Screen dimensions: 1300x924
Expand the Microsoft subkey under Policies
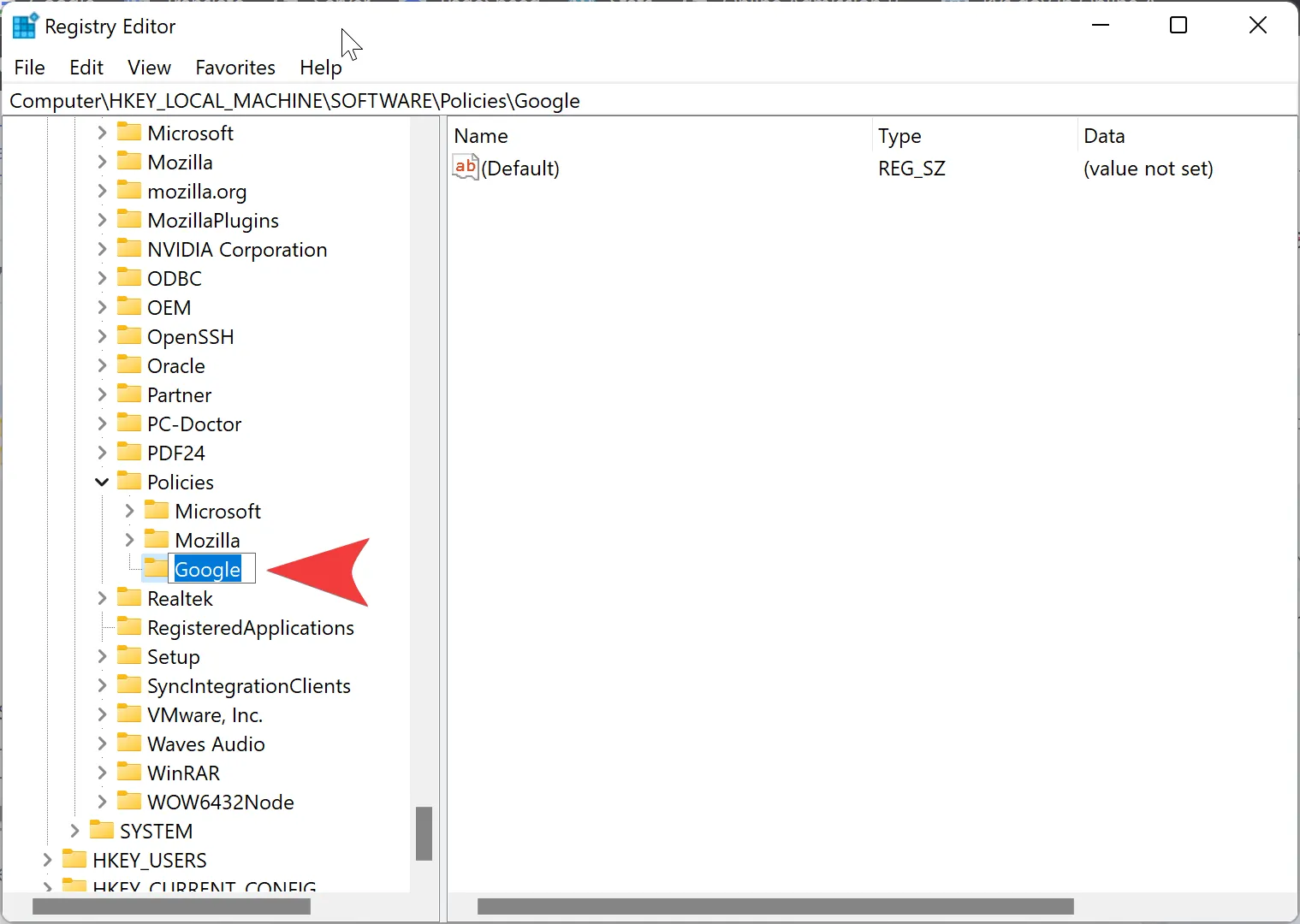[x=129, y=511]
